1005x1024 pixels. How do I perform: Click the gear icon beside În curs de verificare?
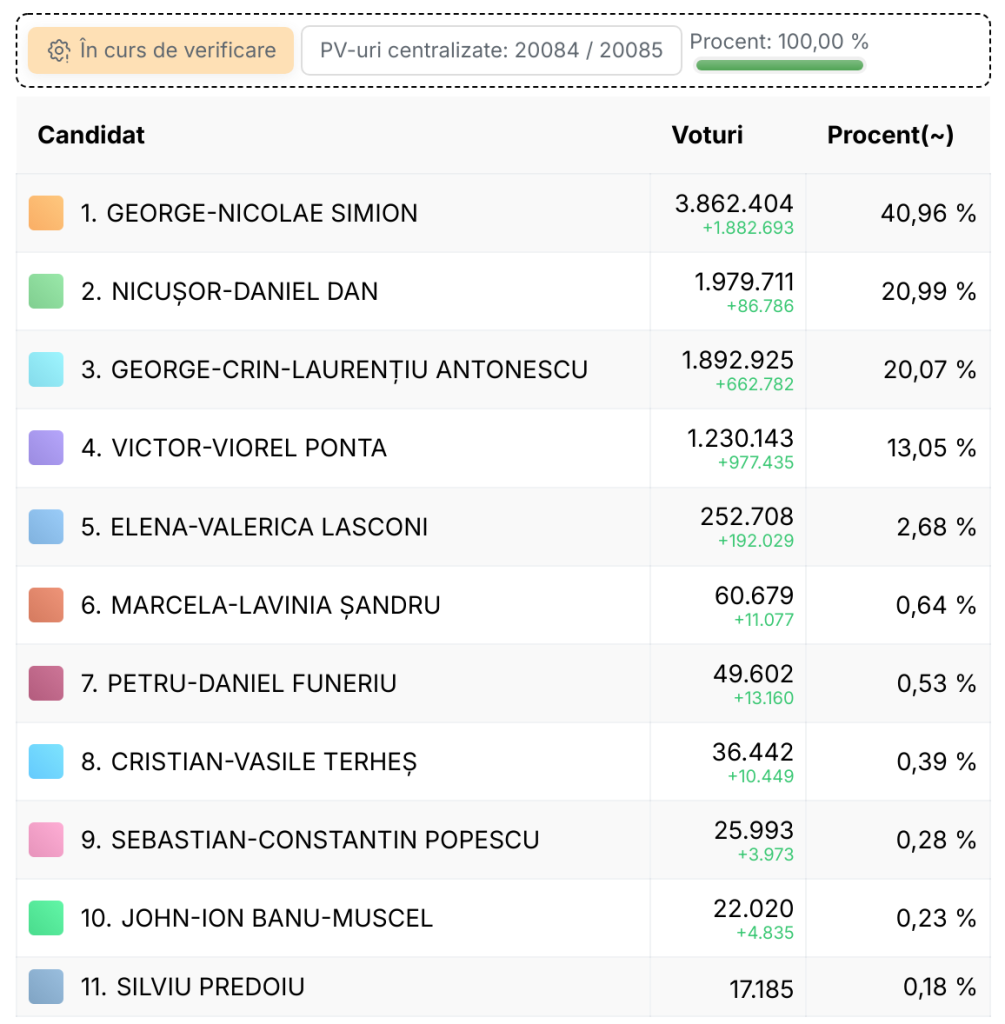[x=59, y=50]
